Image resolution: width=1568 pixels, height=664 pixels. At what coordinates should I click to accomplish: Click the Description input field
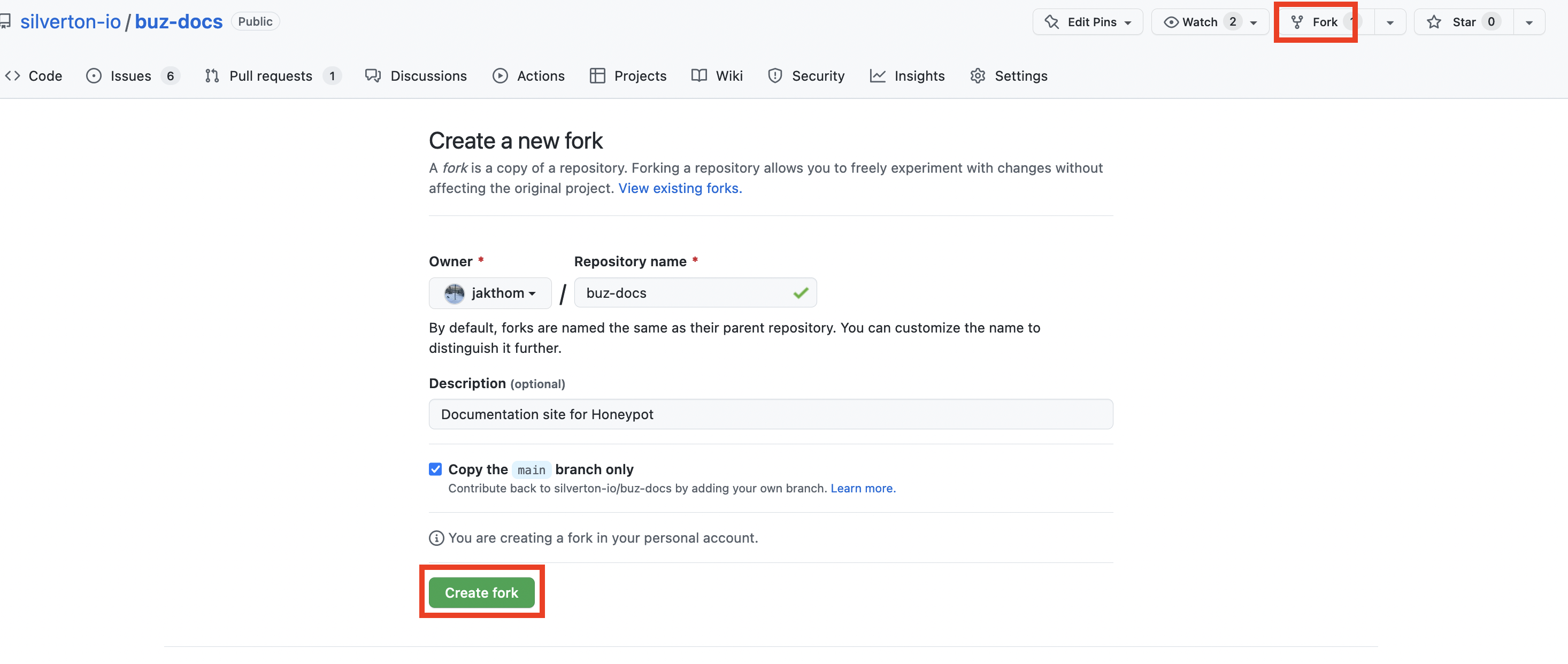tap(771, 414)
